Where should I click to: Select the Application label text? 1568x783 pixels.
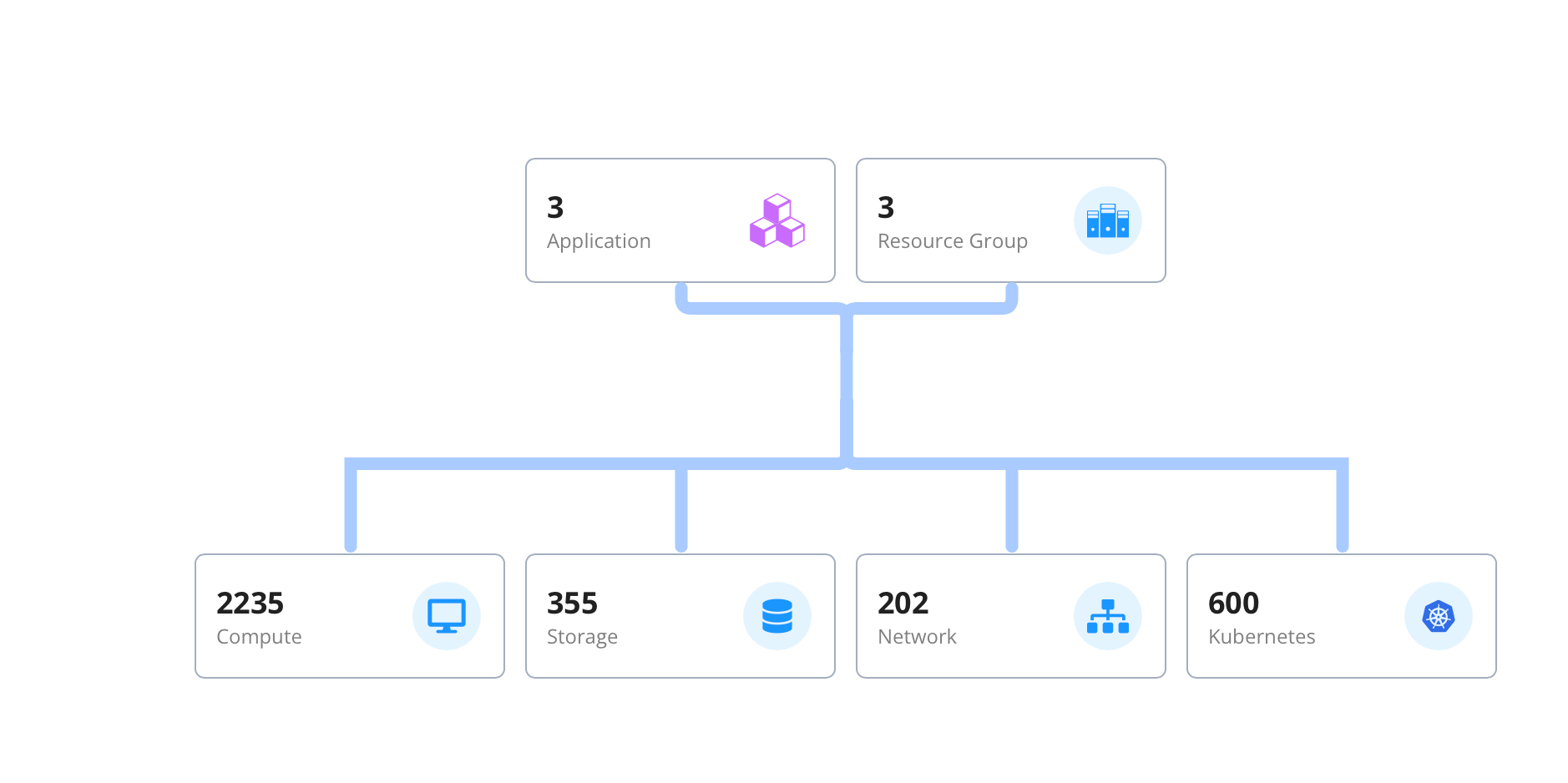(599, 241)
